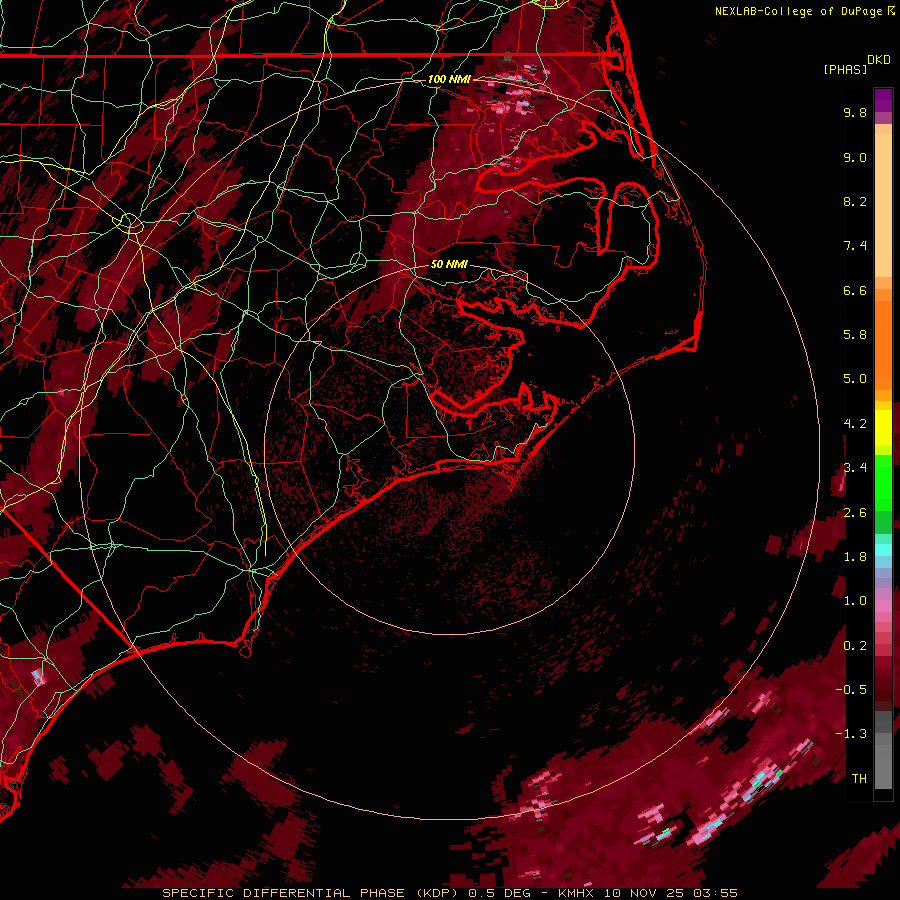The image size is (900, 900).
Task: Click the [PHAS] legend unit label
Action: 845,69
